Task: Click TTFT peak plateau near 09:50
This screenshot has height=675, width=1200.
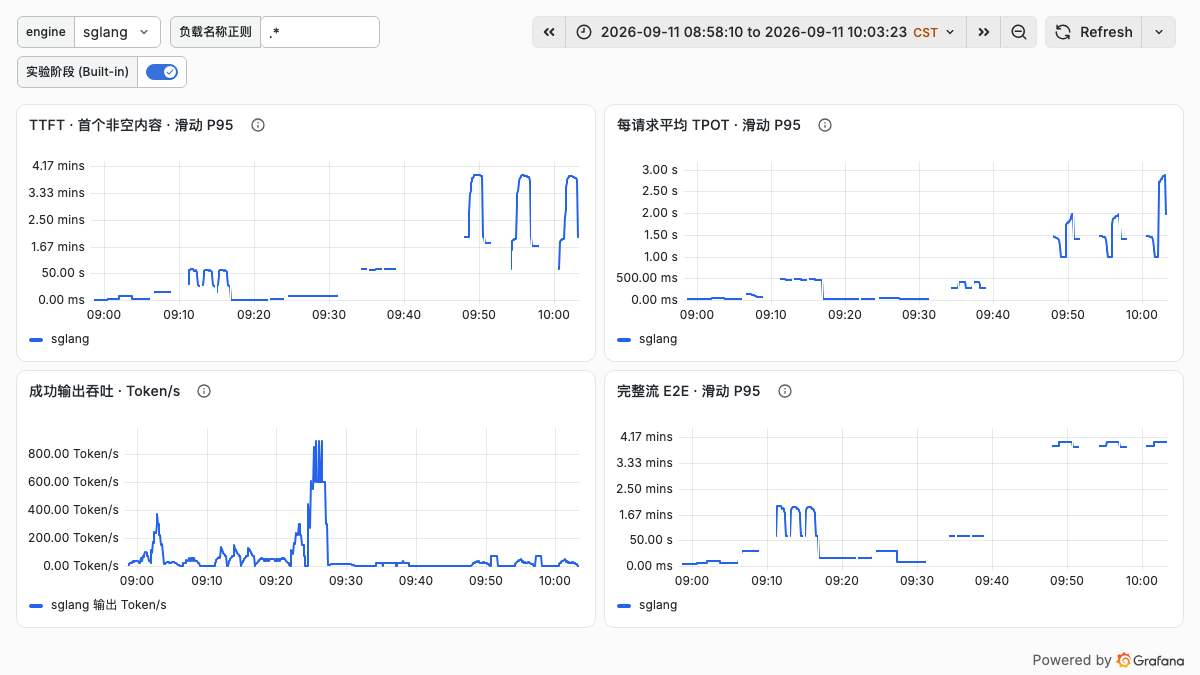Action: click(x=477, y=176)
